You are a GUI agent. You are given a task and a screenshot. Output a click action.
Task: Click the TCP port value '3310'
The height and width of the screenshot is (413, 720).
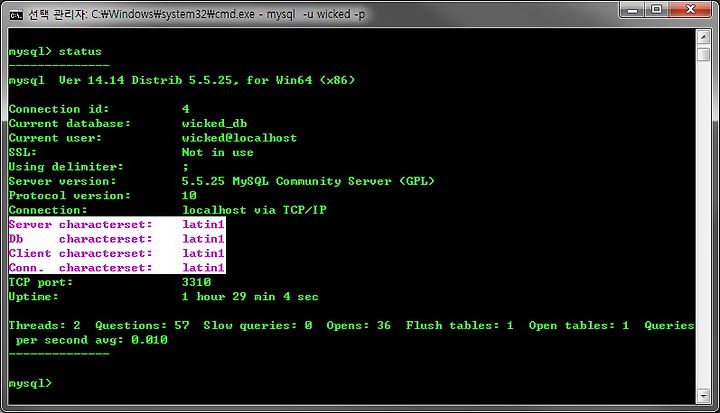click(x=196, y=282)
